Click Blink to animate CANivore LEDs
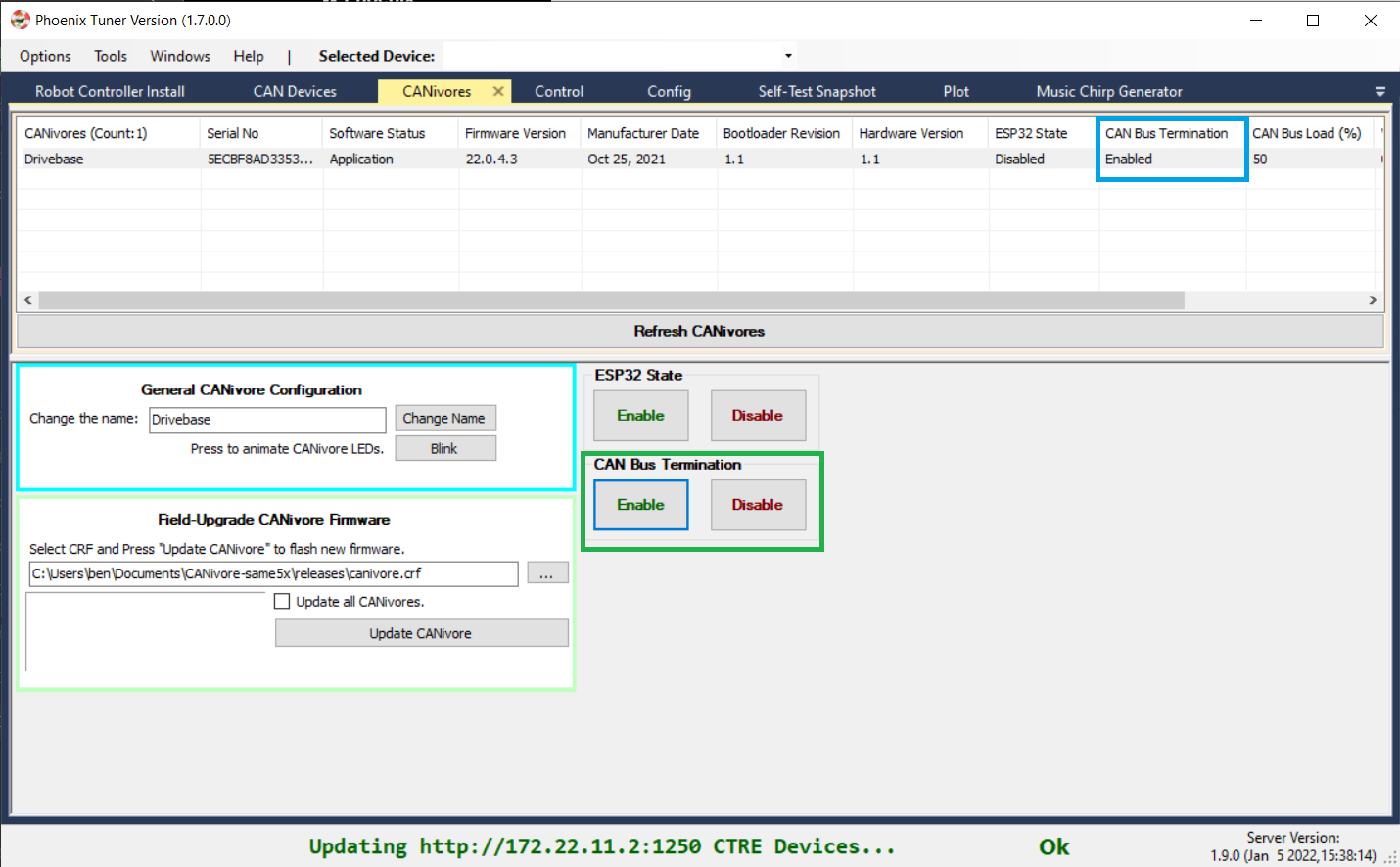 pos(445,448)
